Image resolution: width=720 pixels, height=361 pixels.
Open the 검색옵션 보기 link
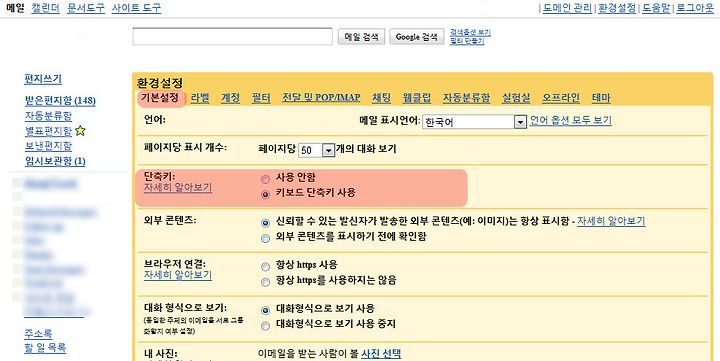click(x=470, y=33)
